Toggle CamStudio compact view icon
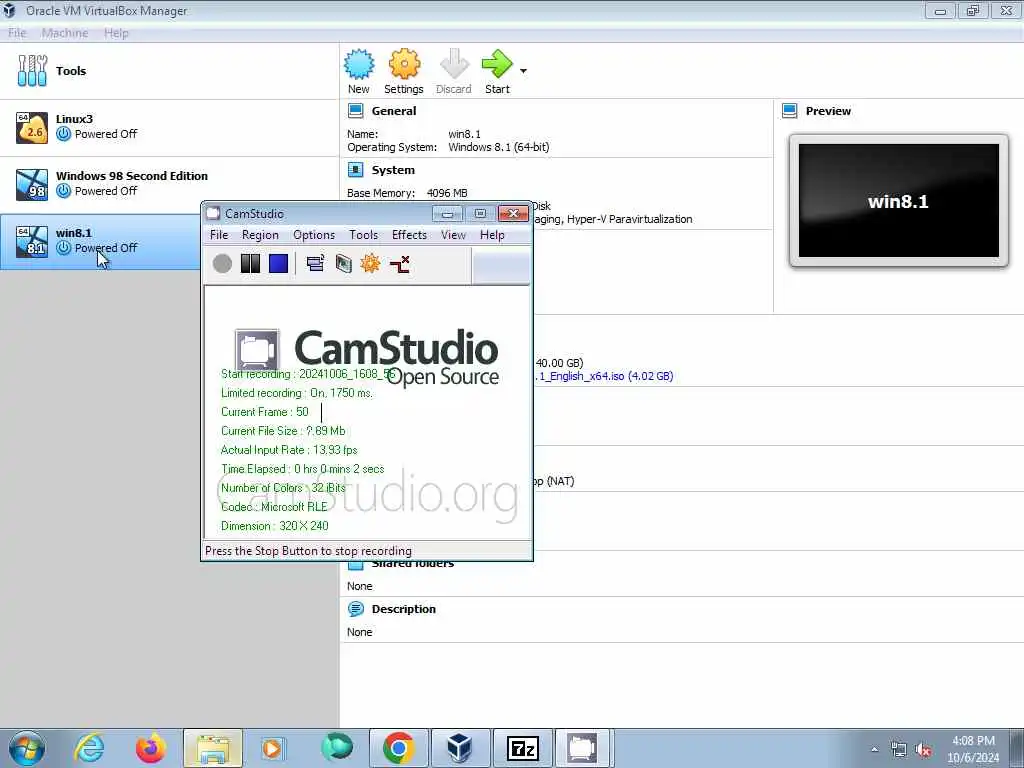This screenshot has height=768, width=1024. 315,263
